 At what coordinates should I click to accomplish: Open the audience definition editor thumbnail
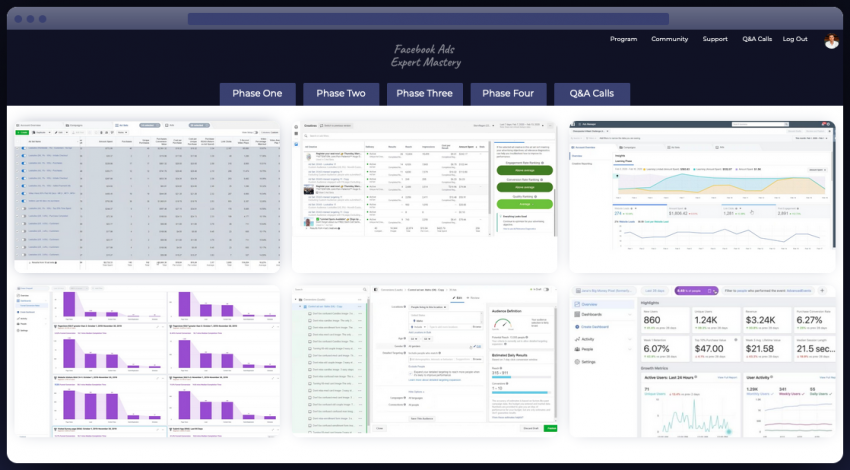click(424, 361)
